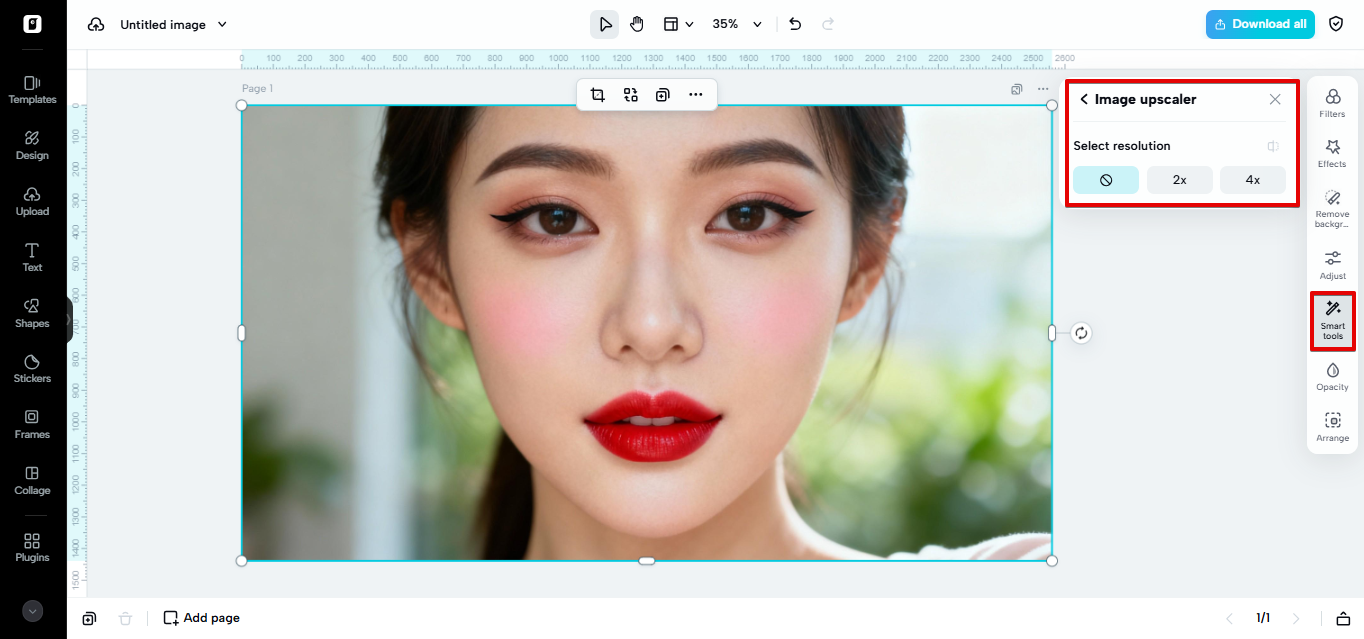This screenshot has width=1364, height=639.
Task: Open the Arrange panel
Action: pyautogui.click(x=1332, y=428)
